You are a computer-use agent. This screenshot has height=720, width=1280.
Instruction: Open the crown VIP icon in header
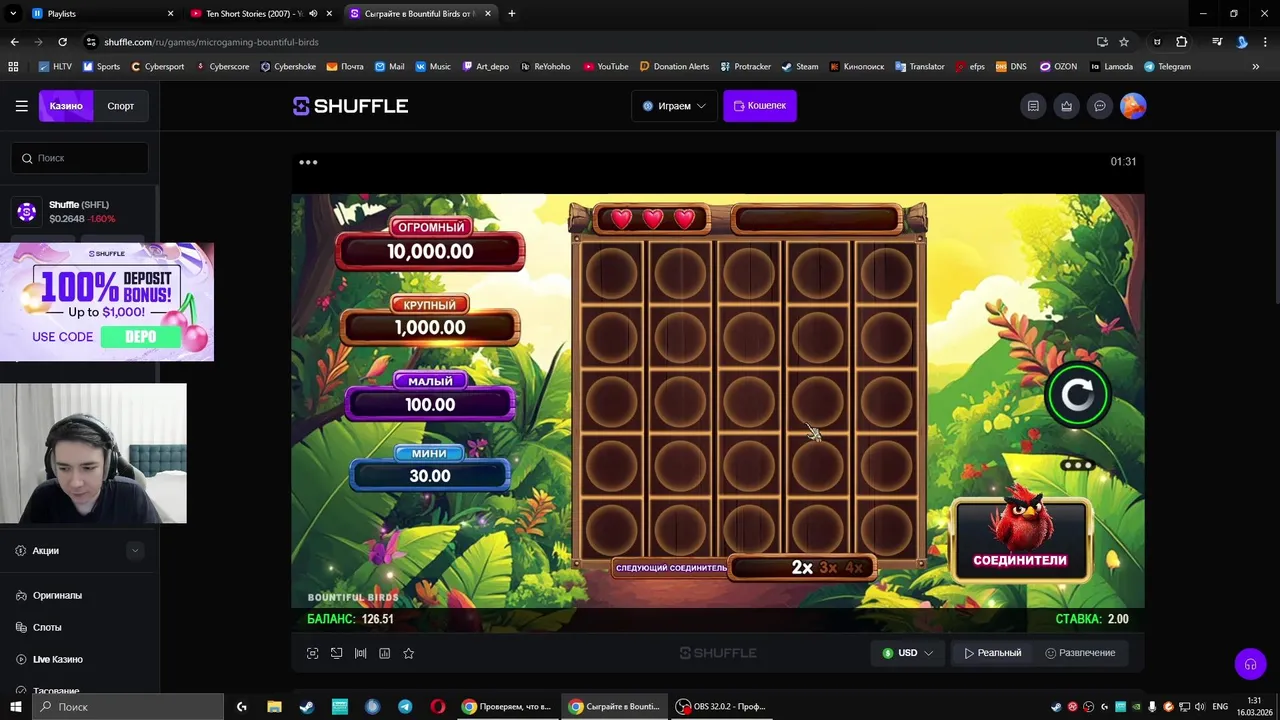click(x=1067, y=106)
